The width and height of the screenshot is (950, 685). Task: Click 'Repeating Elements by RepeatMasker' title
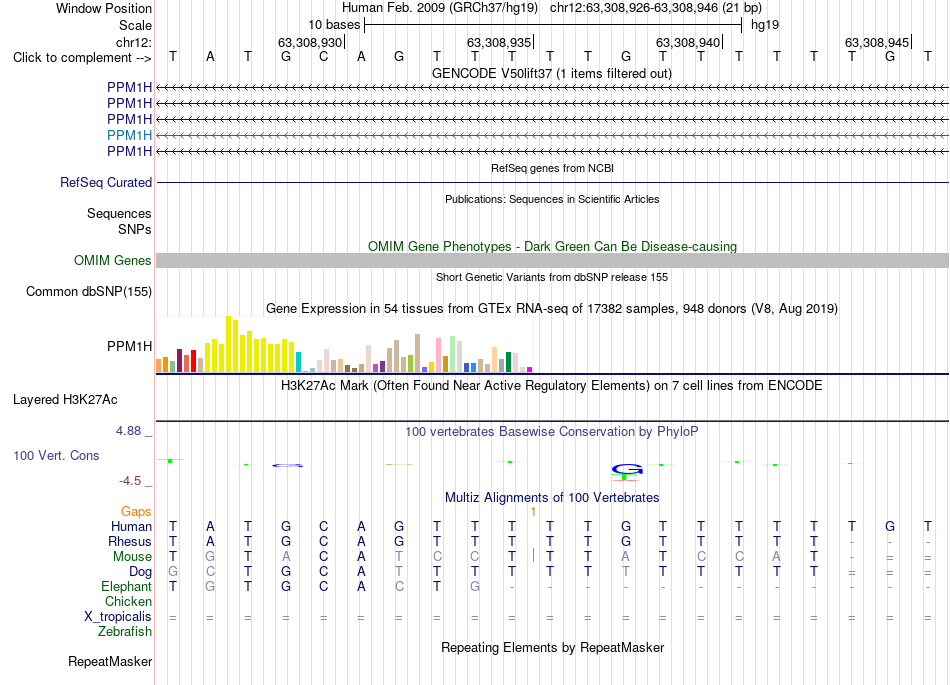[x=553, y=647]
